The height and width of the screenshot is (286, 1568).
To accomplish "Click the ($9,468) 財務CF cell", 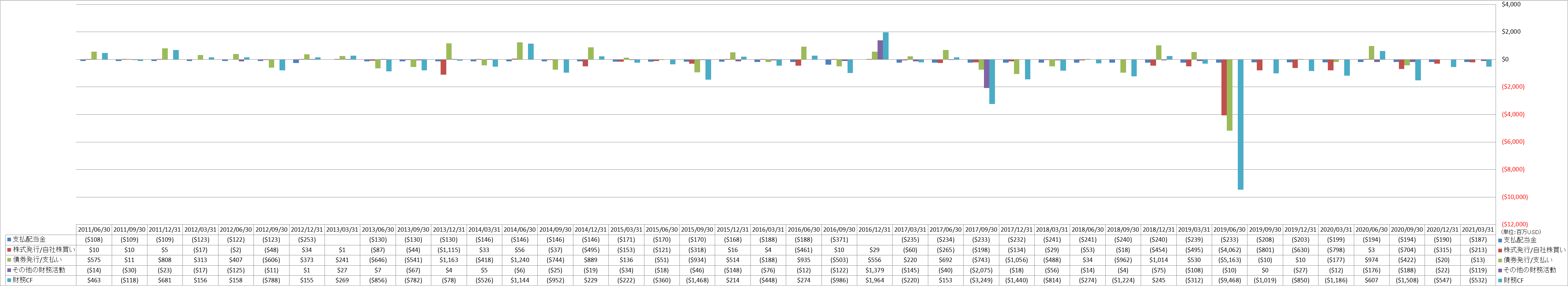I will point(1229,281).
